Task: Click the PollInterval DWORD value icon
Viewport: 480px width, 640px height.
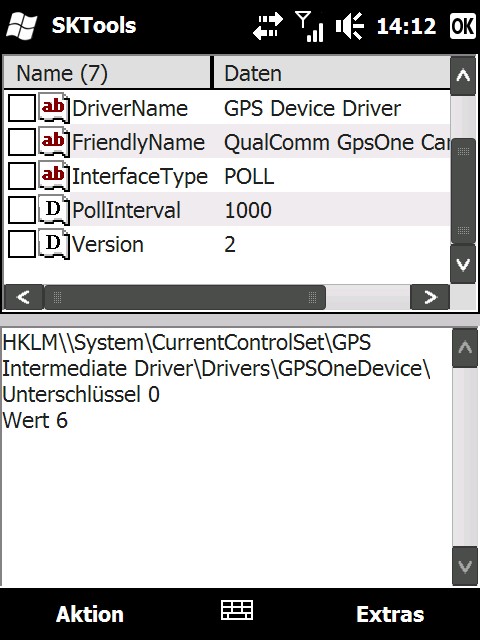Action: (x=54, y=210)
